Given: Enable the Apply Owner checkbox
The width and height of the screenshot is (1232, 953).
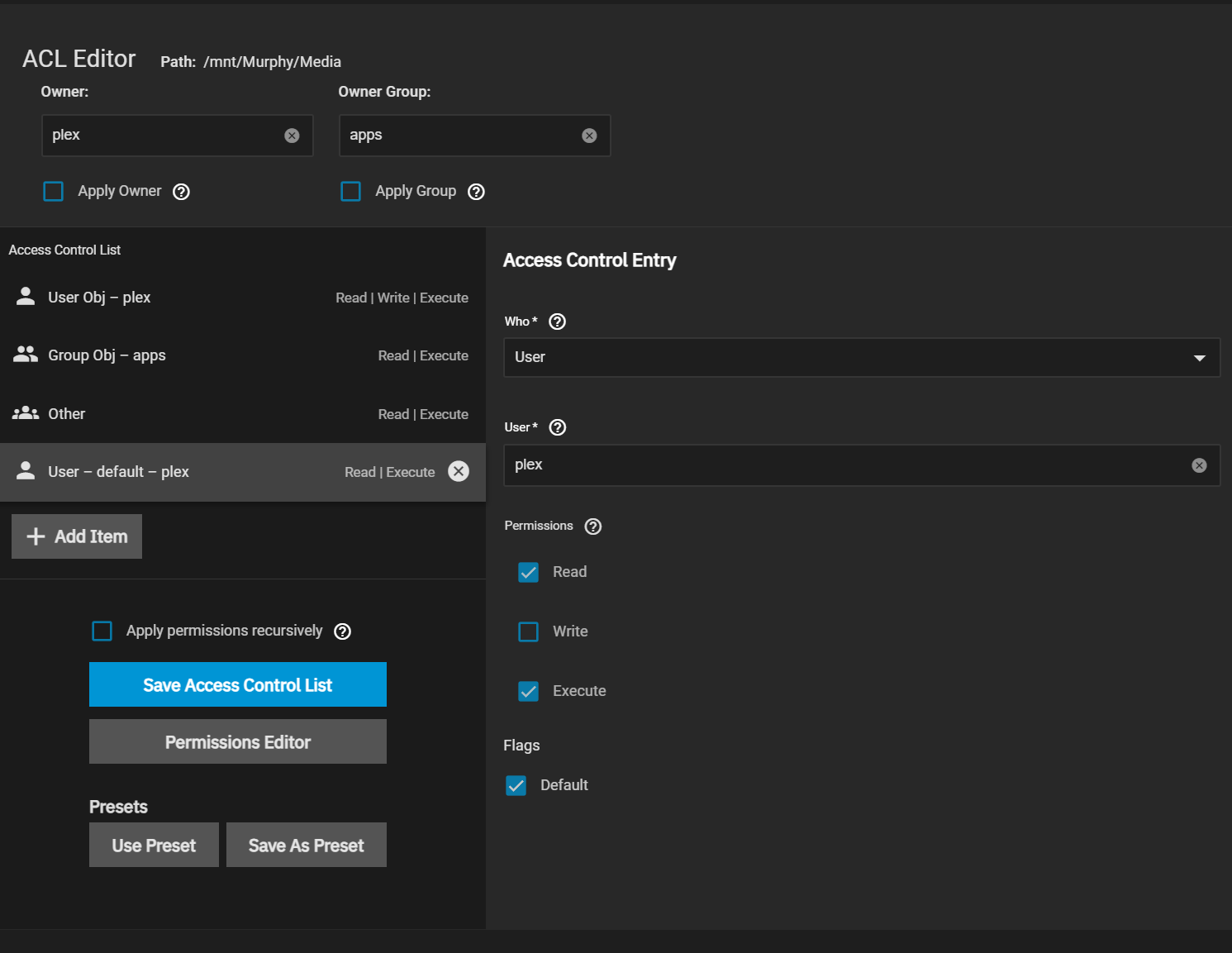Looking at the screenshot, I should [54, 192].
